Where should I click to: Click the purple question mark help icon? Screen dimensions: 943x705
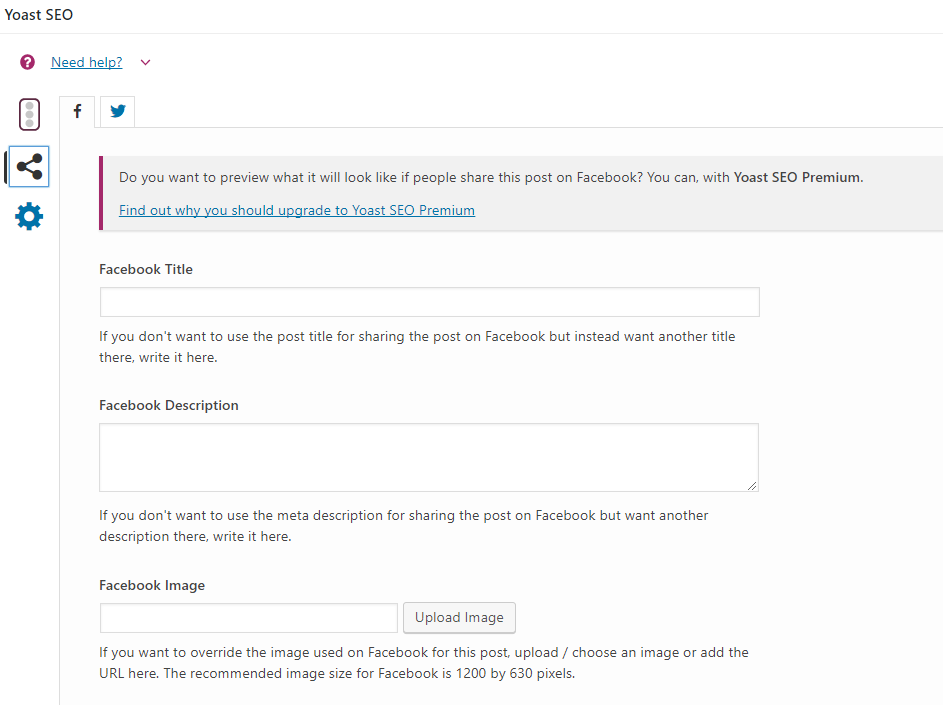[x=27, y=62]
